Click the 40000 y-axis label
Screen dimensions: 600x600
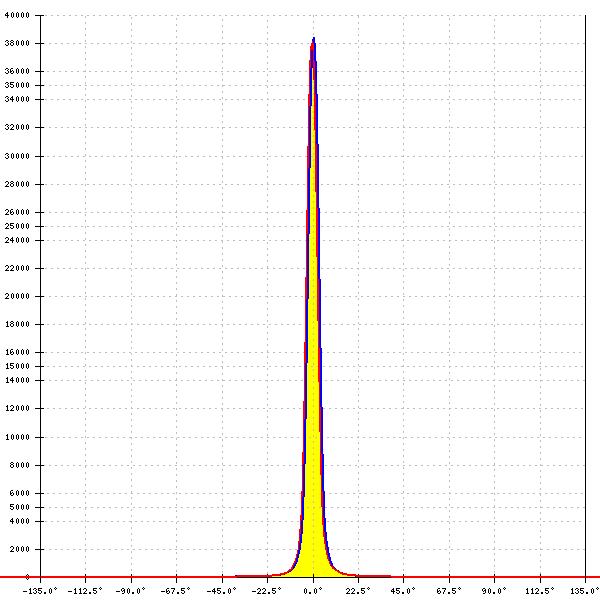[17, 15]
